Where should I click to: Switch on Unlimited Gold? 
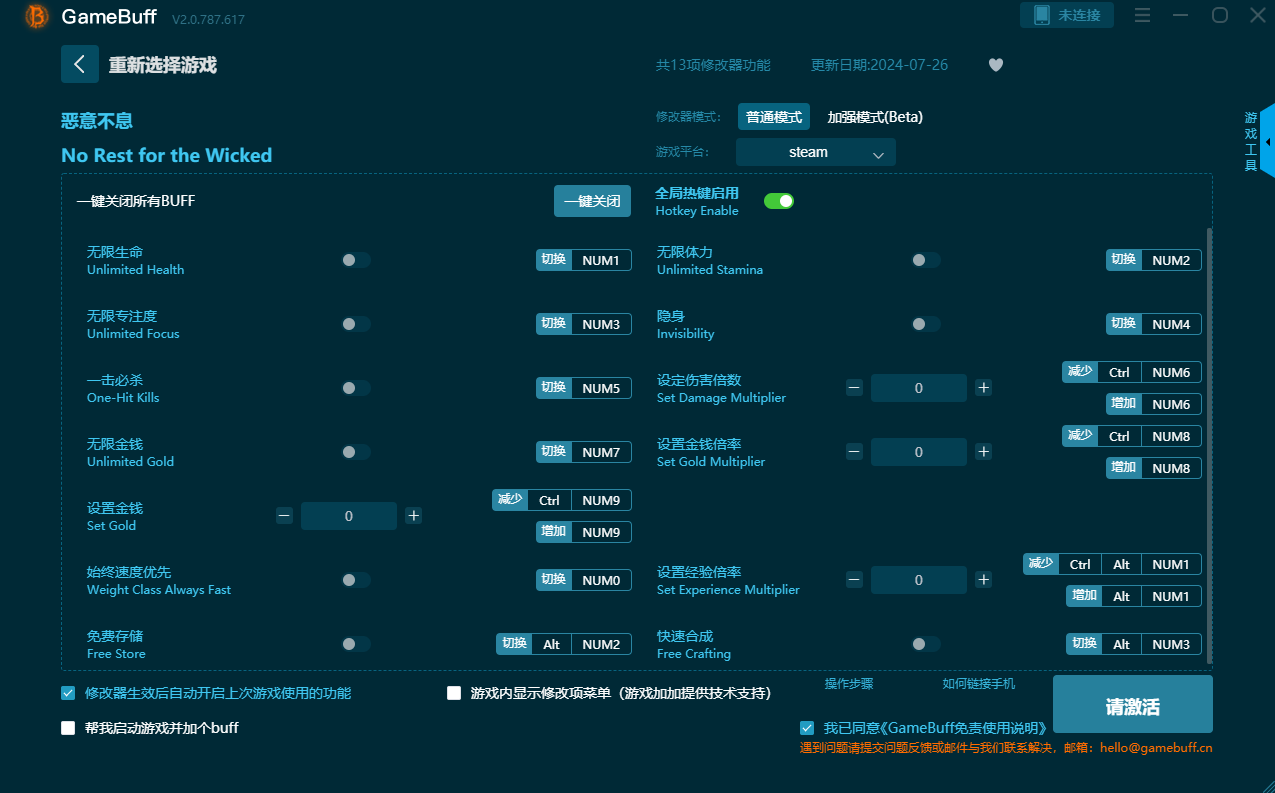[x=355, y=452]
